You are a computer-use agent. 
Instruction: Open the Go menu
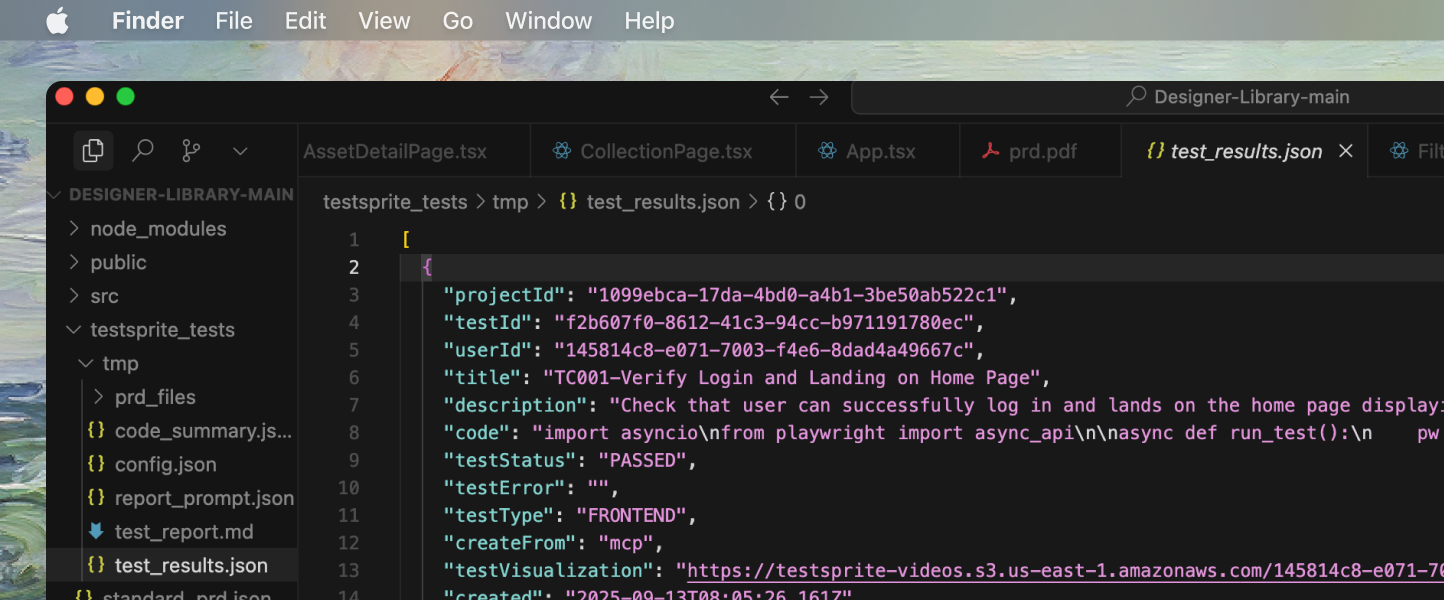coord(457,21)
